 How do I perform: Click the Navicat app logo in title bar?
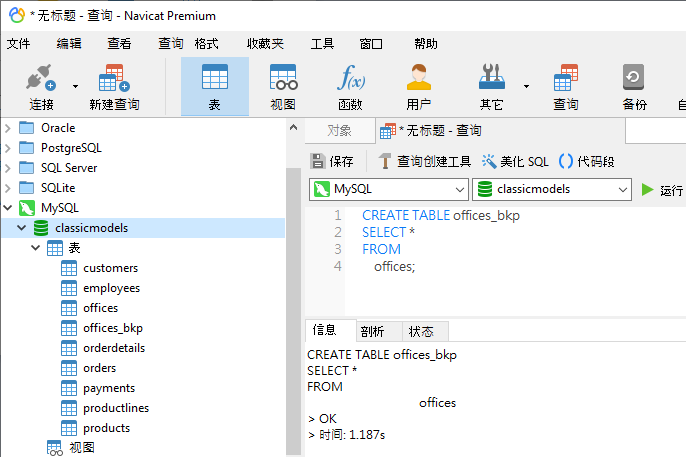click(17, 15)
